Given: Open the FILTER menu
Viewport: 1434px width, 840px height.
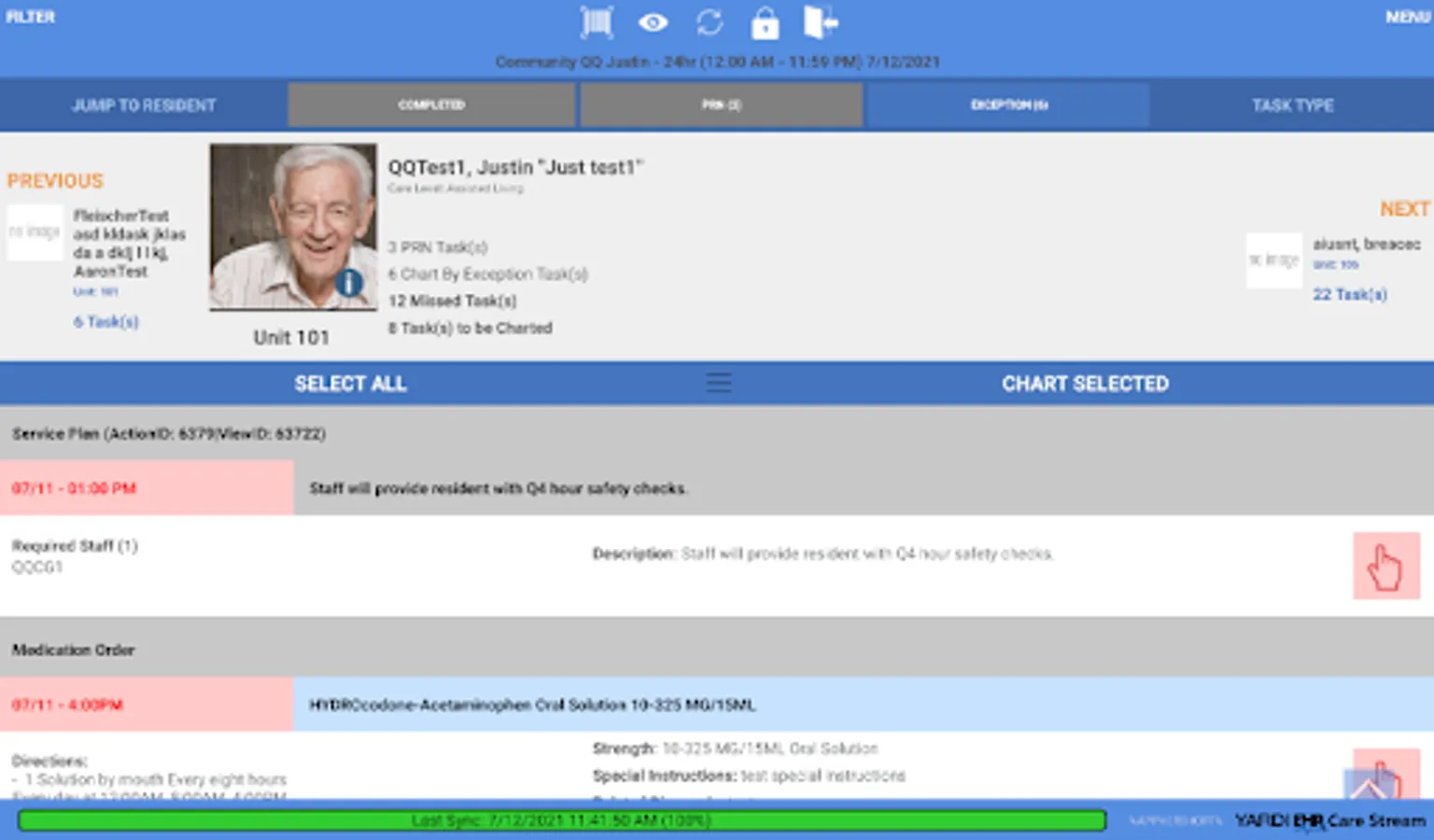Looking at the screenshot, I should tap(29, 16).
